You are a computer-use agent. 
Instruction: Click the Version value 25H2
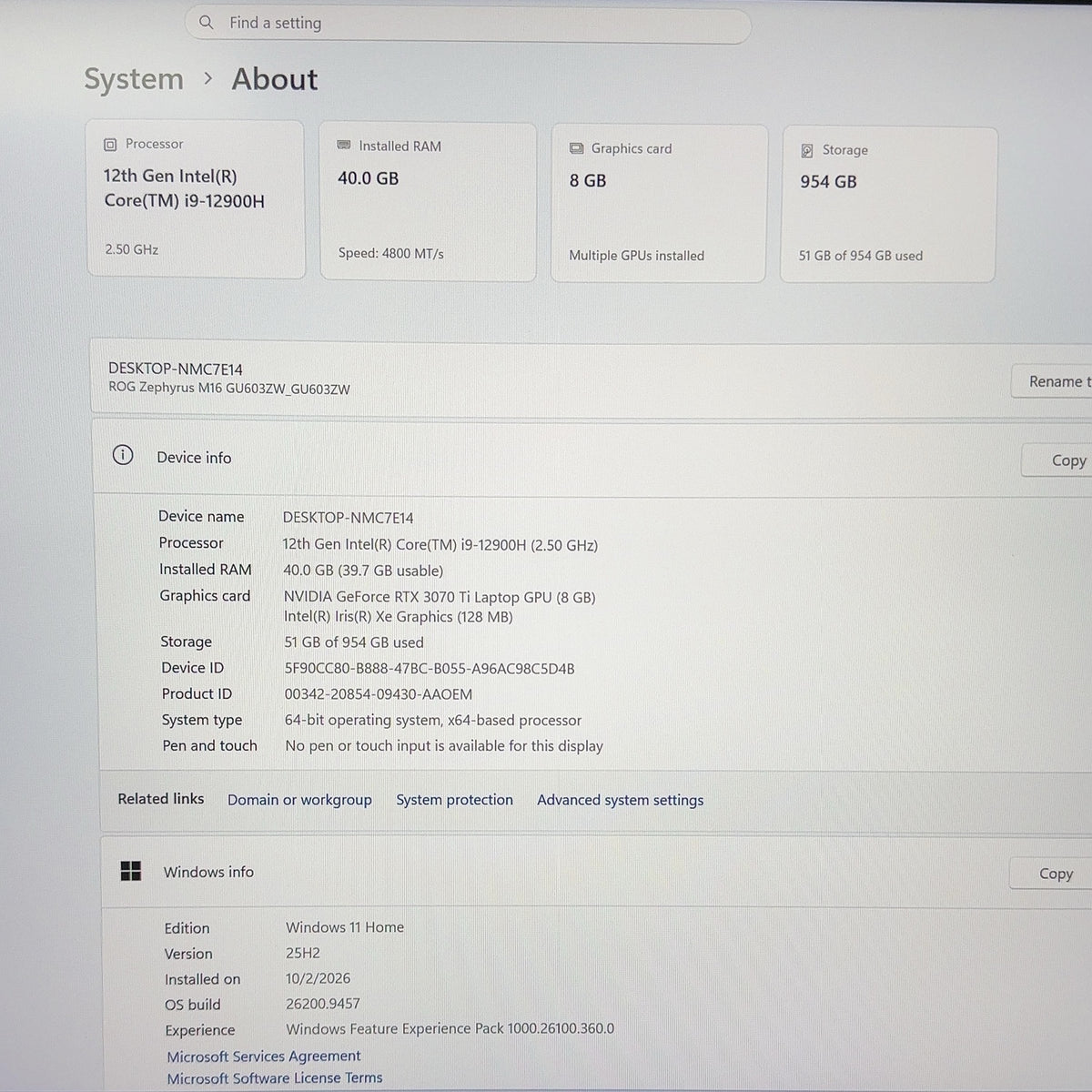[x=303, y=953]
